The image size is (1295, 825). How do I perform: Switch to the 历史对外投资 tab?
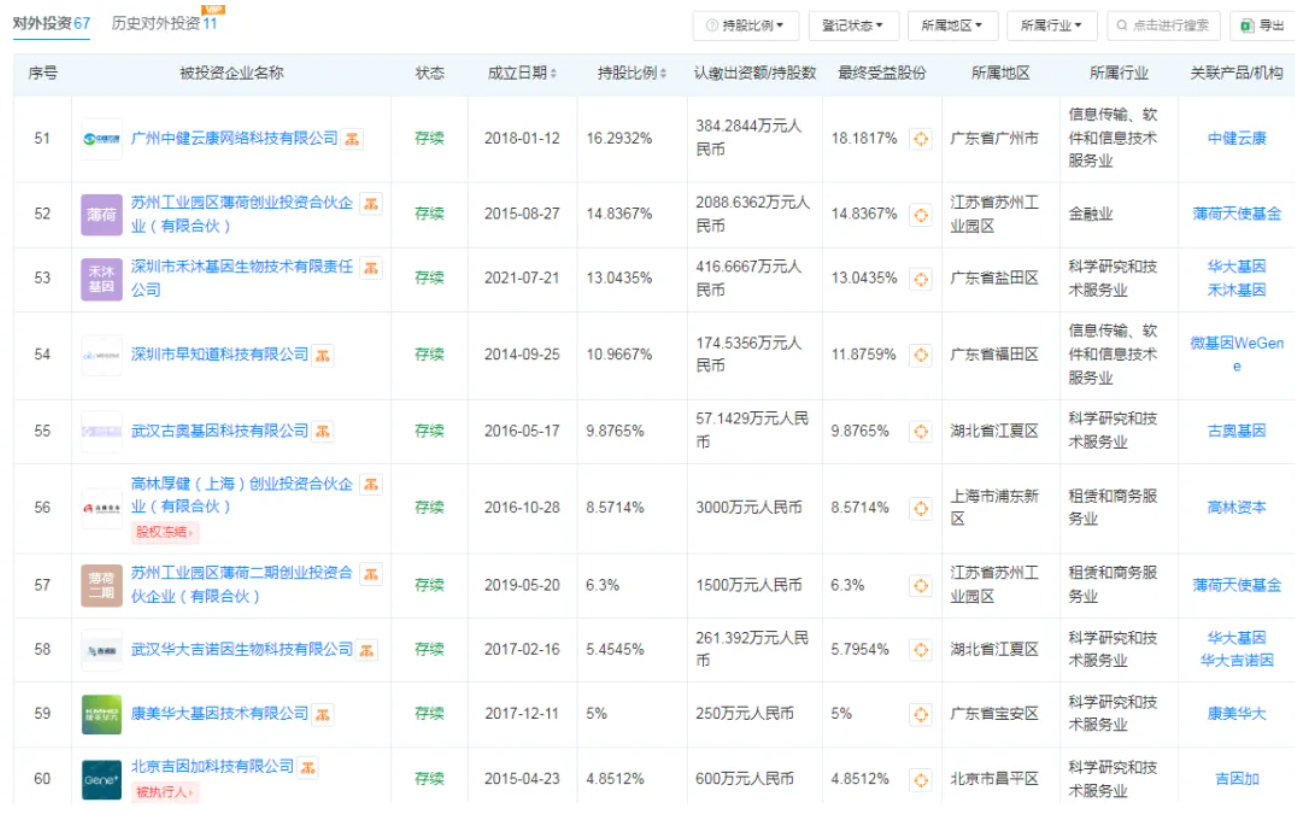(164, 23)
